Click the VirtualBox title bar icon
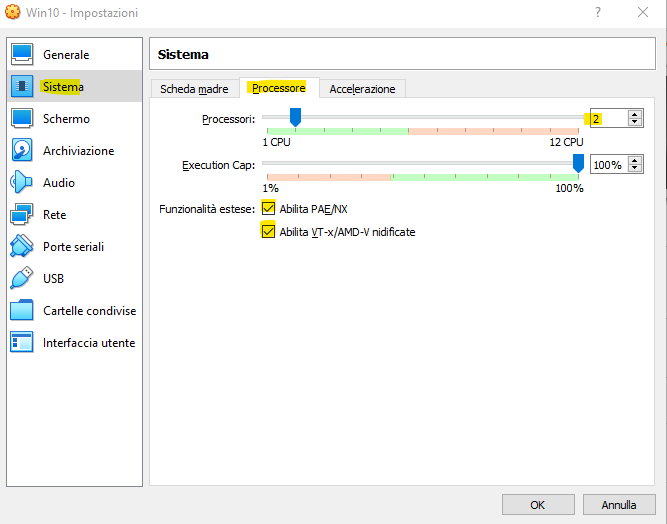 (12, 12)
